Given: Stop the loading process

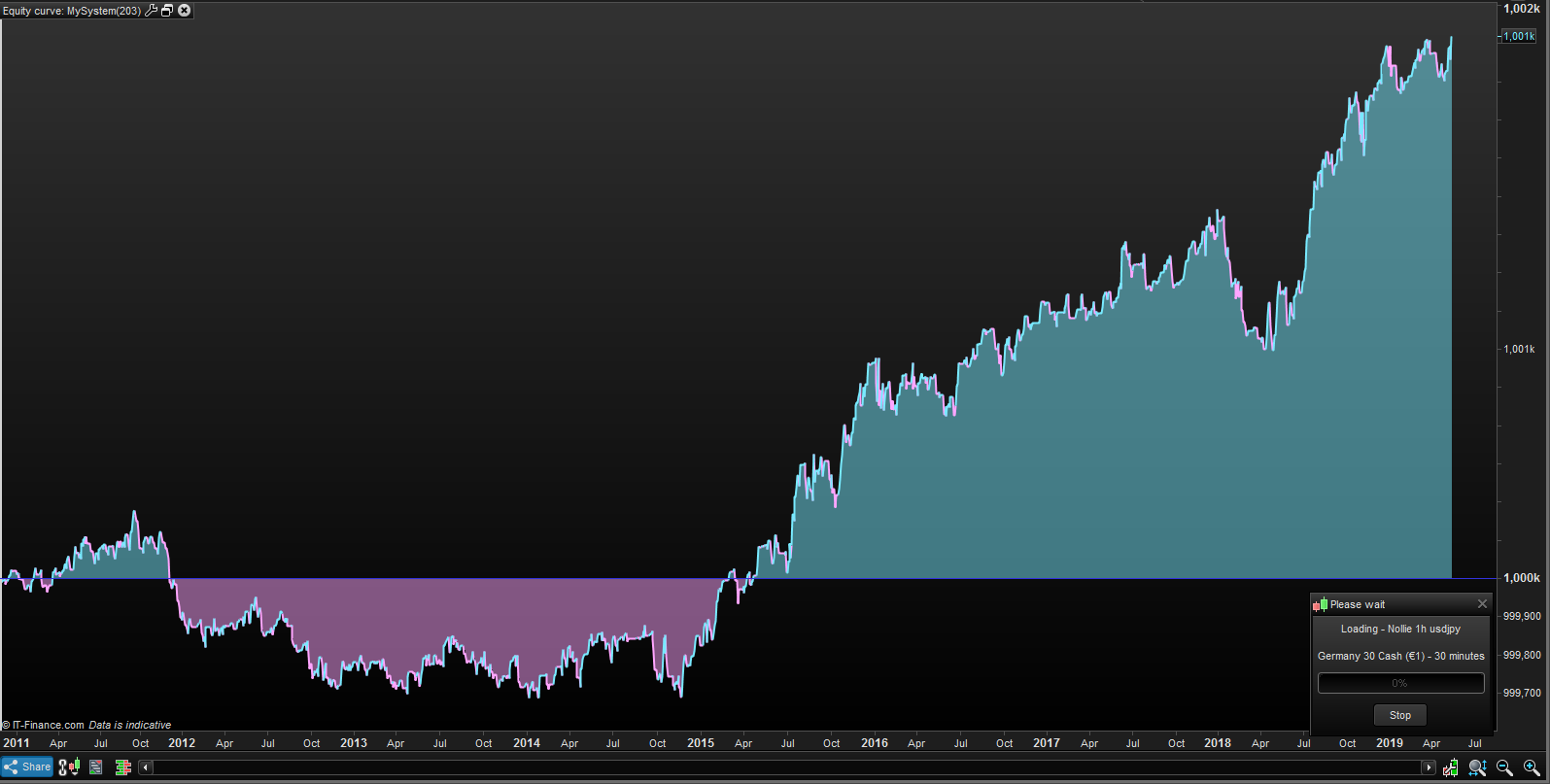Looking at the screenshot, I should (x=1400, y=715).
